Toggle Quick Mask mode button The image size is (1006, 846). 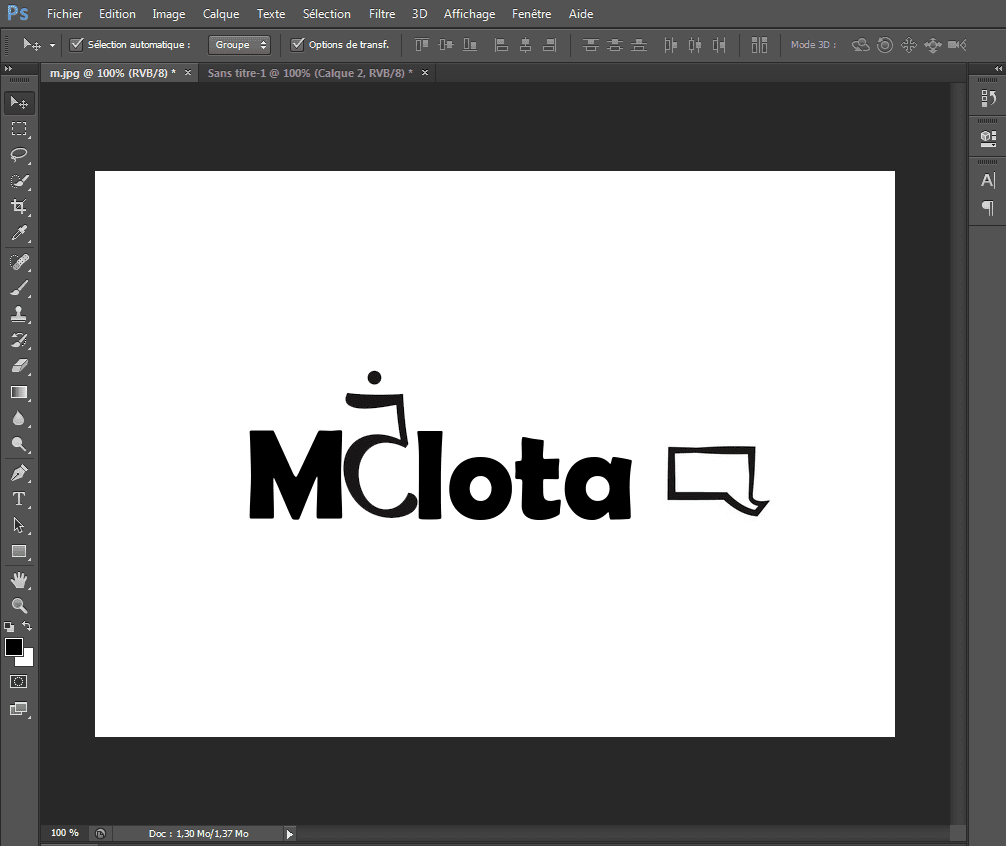pyautogui.click(x=19, y=681)
